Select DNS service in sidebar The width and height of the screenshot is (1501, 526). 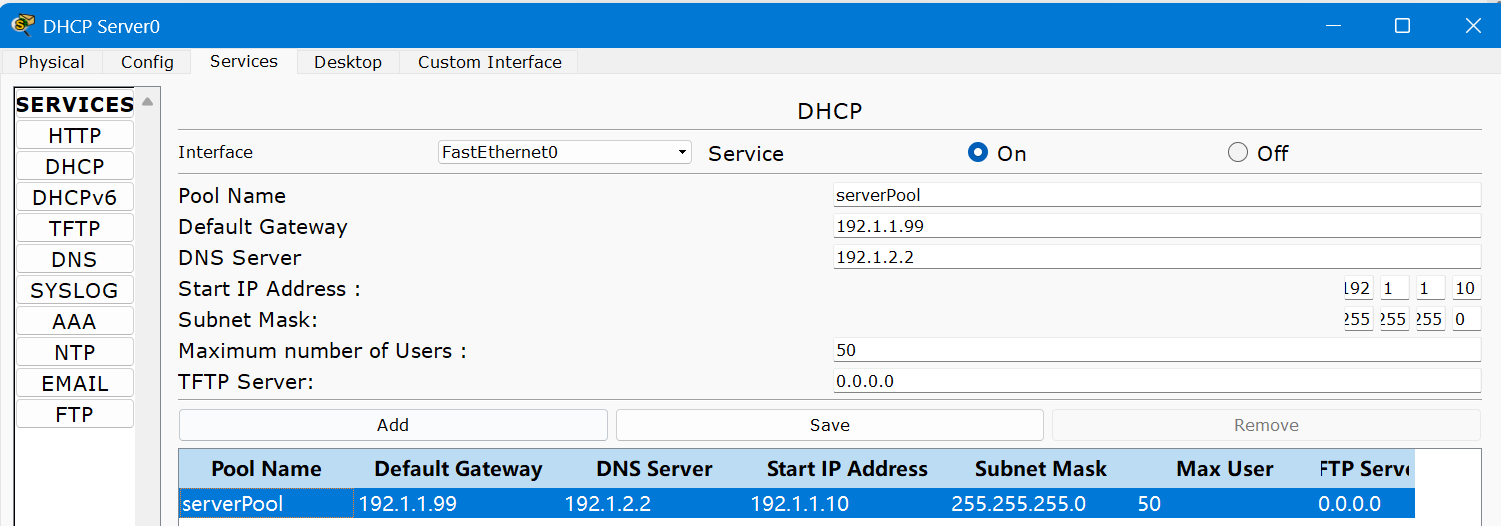pos(74,259)
